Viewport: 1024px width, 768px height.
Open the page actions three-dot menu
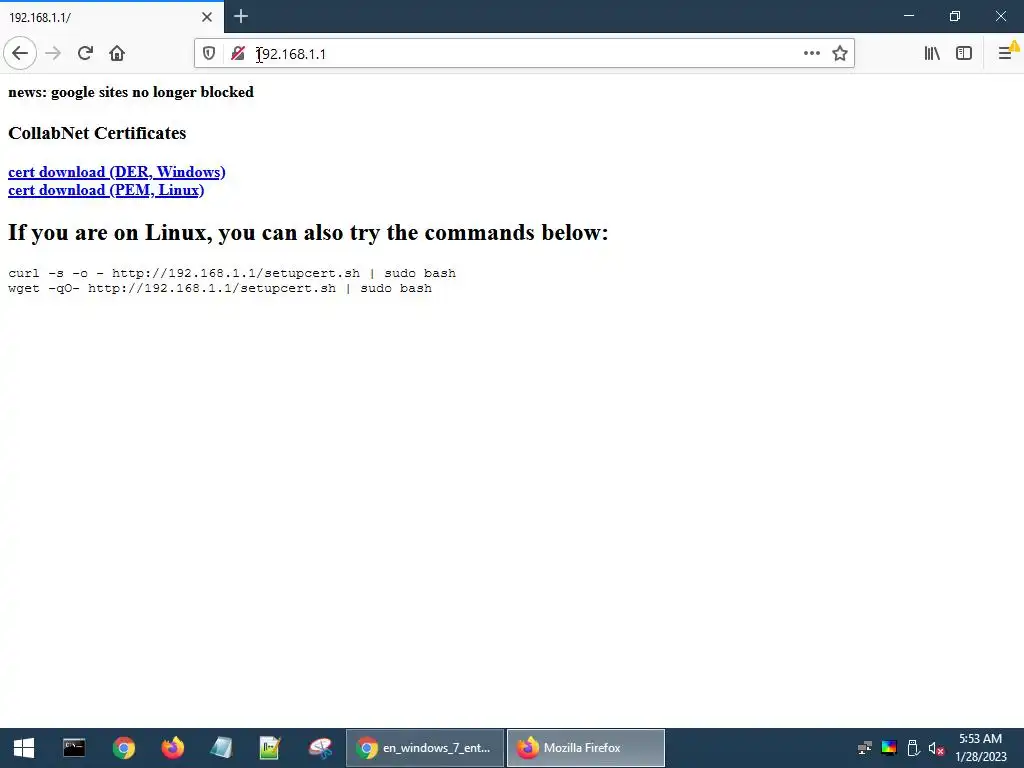812,53
